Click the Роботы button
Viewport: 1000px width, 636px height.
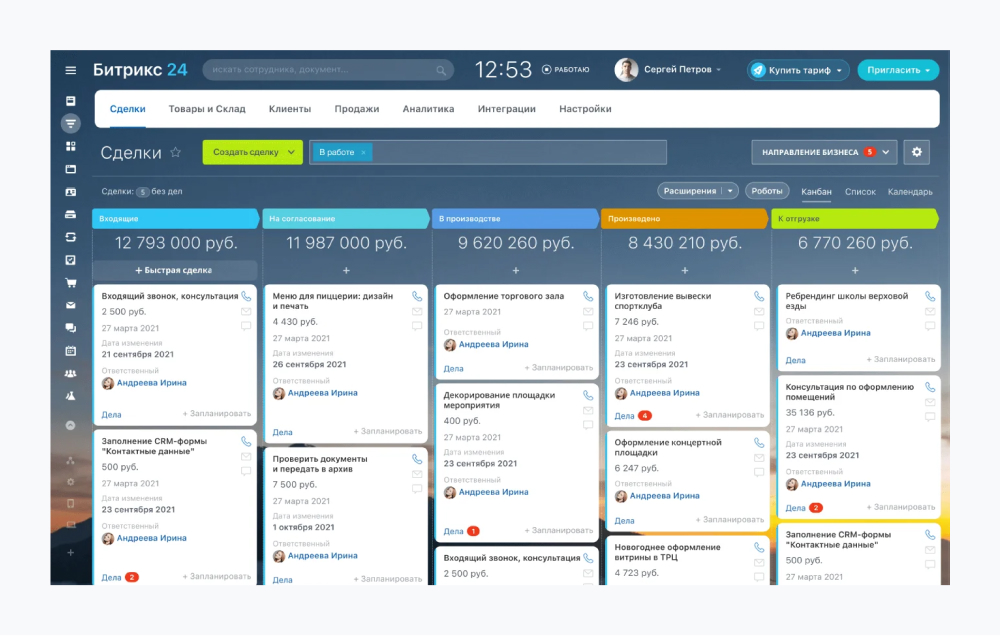point(767,191)
